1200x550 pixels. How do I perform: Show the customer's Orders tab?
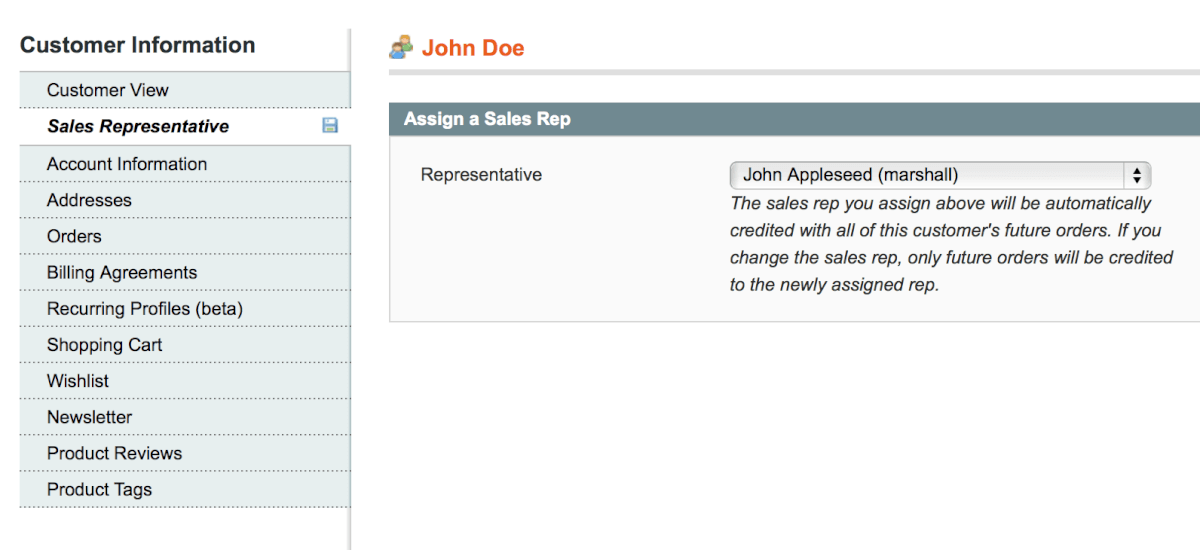74,236
